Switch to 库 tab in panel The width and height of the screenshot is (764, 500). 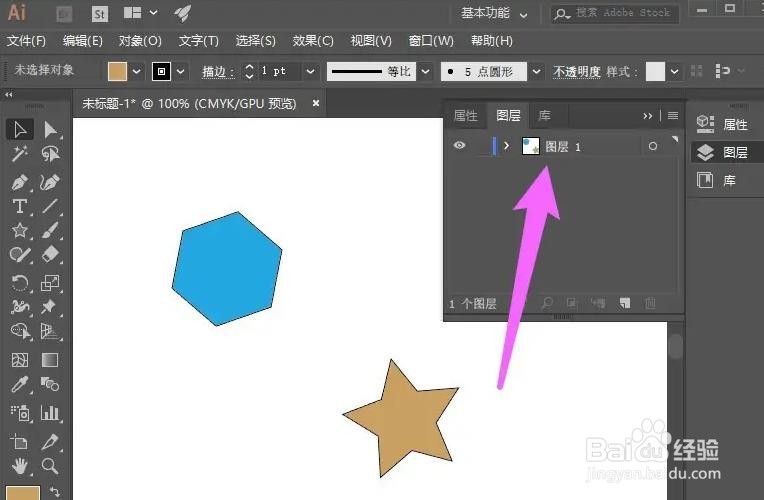pos(544,115)
